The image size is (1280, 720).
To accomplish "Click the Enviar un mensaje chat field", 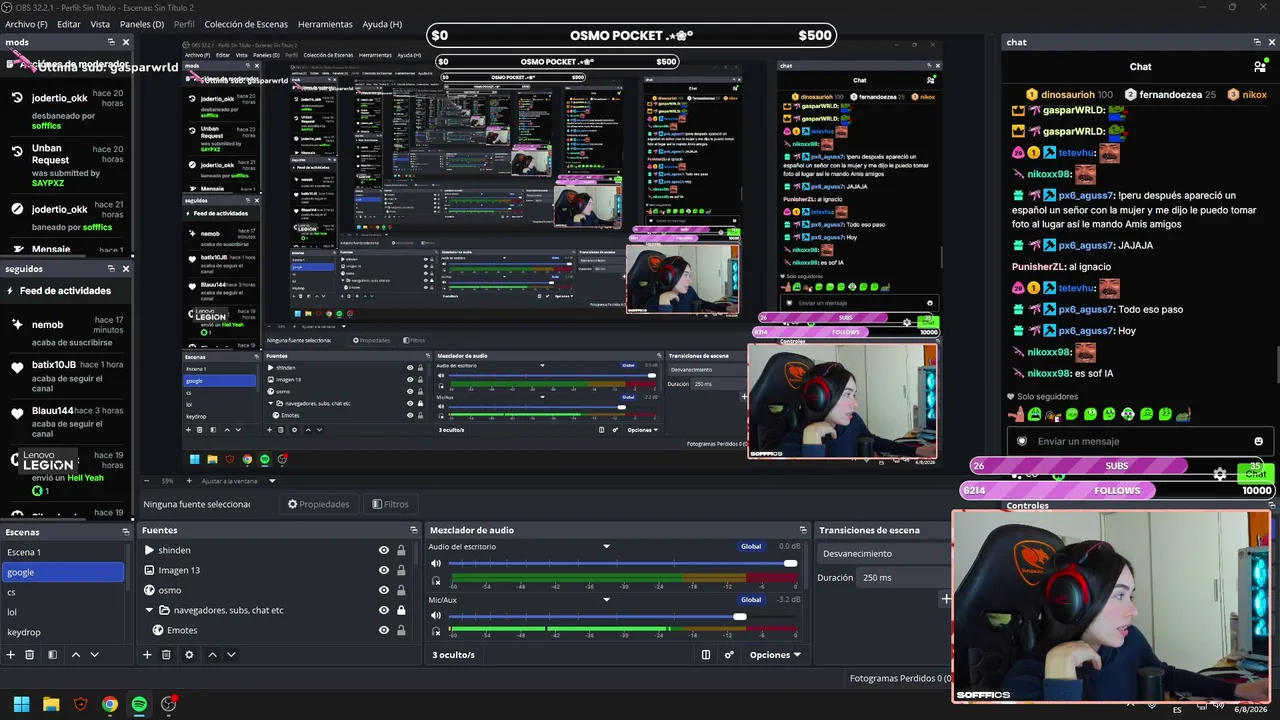I will click(1138, 441).
